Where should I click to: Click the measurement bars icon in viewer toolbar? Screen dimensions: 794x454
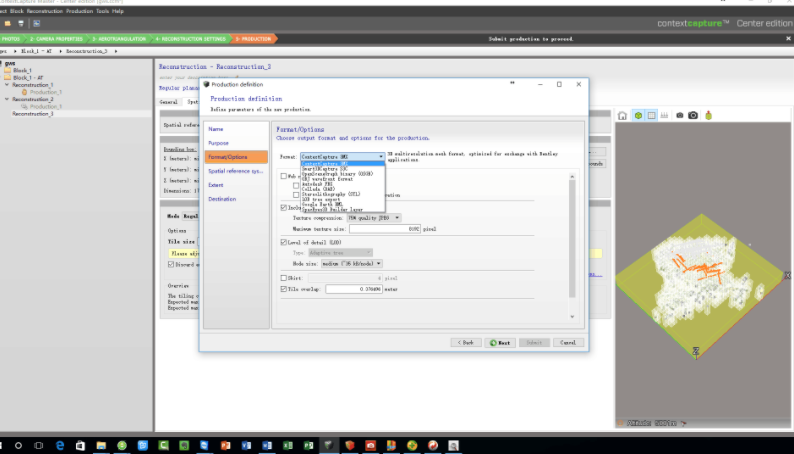[x=664, y=115]
